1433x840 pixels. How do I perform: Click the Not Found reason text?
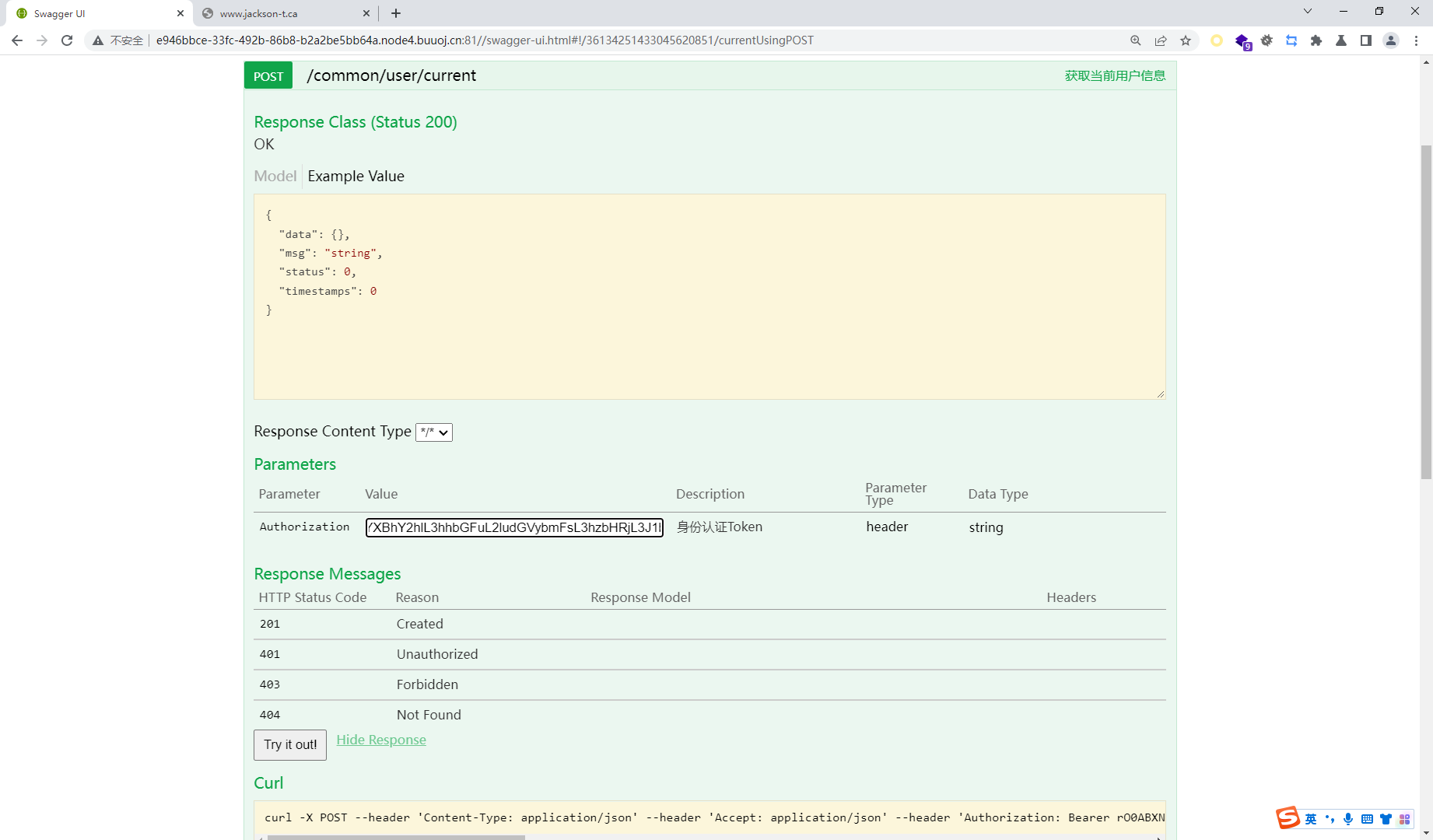pos(429,715)
